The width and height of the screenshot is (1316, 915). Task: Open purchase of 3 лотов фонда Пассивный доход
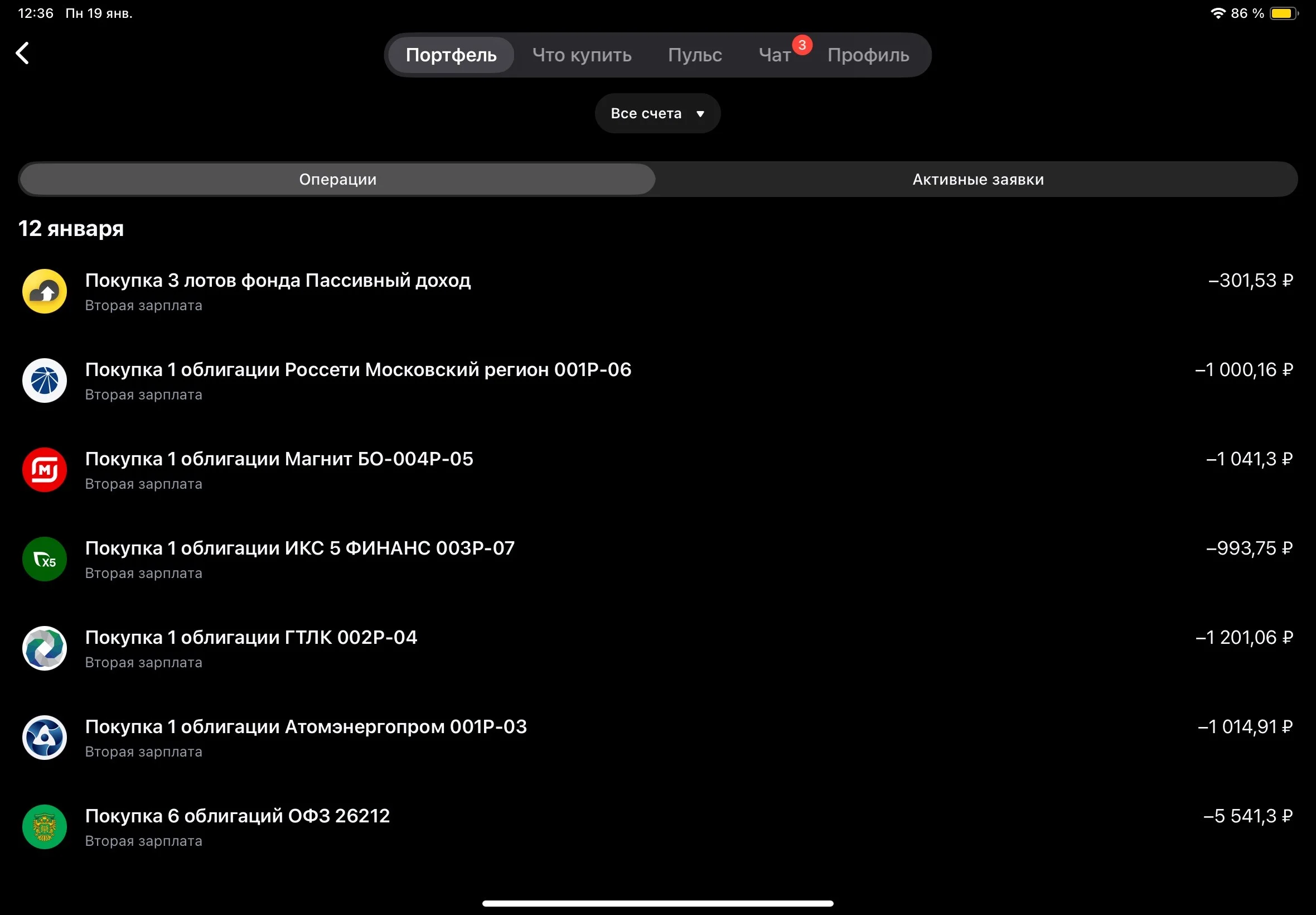click(657, 291)
